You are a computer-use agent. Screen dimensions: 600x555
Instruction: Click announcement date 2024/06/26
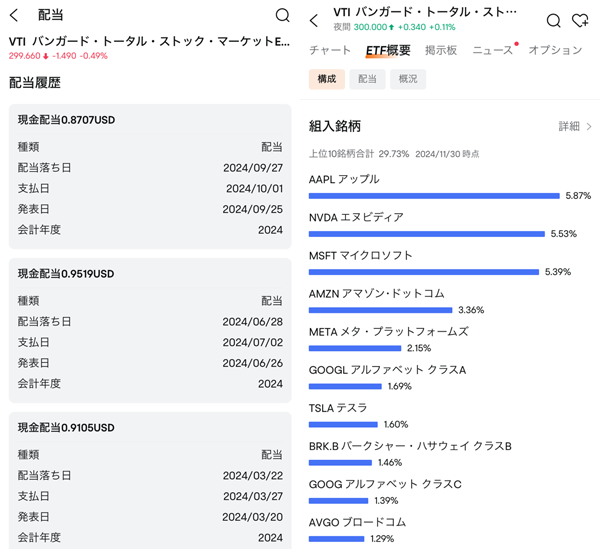coord(253,363)
